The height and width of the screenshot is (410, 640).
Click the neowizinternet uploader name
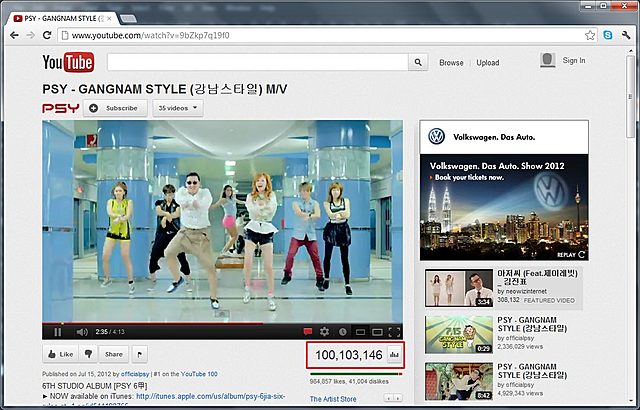pos(528,291)
